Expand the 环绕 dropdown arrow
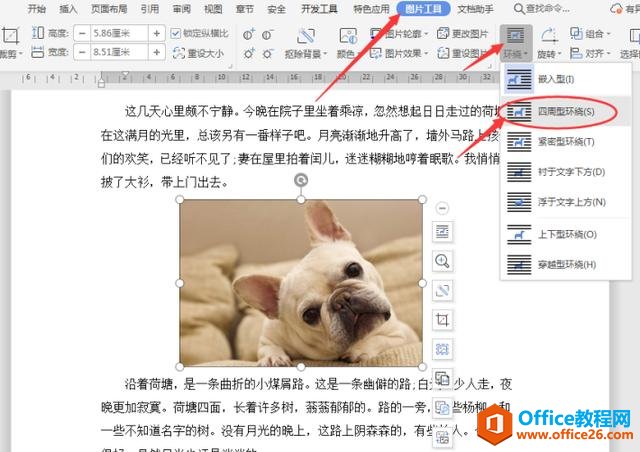 [526, 54]
